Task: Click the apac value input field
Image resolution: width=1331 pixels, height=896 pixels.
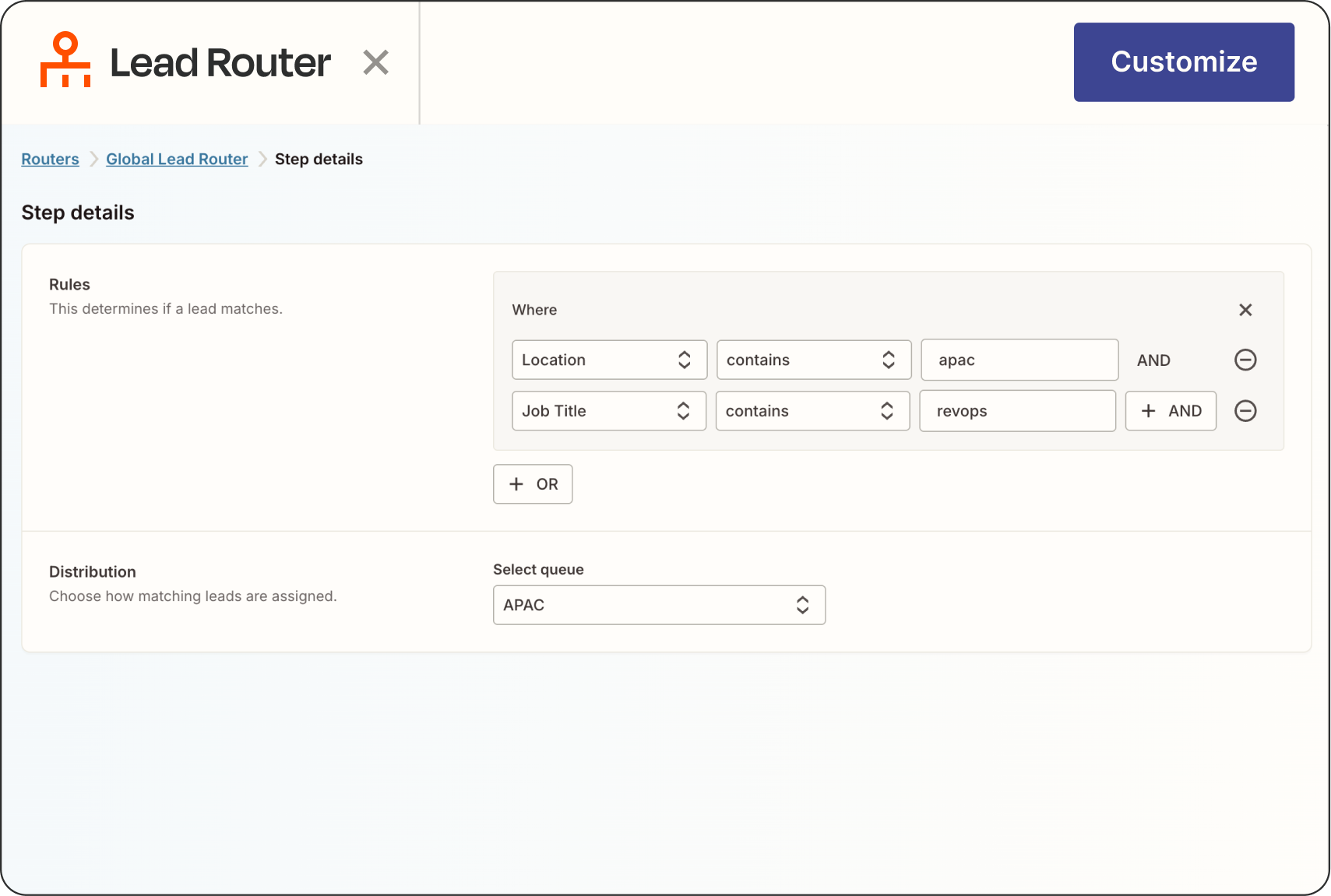Action: click(1019, 360)
